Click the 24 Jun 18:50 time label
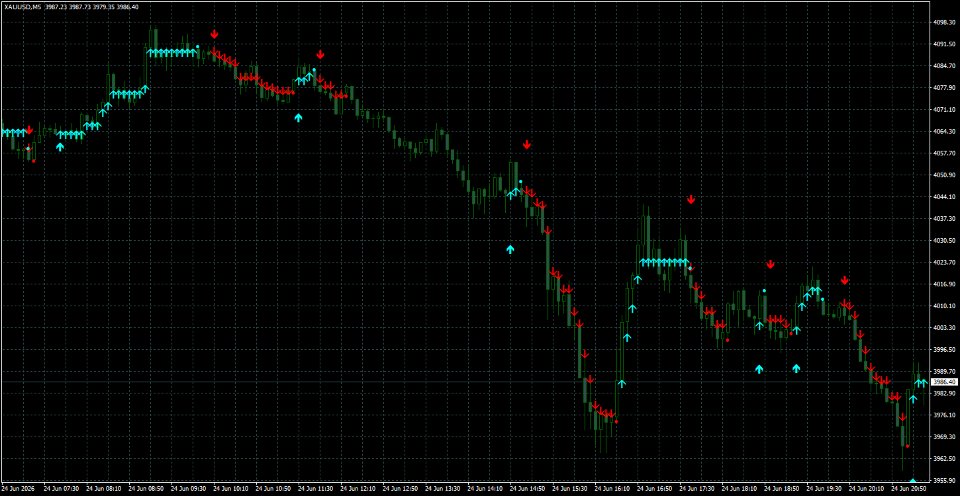The width and height of the screenshot is (960, 496). [782, 489]
